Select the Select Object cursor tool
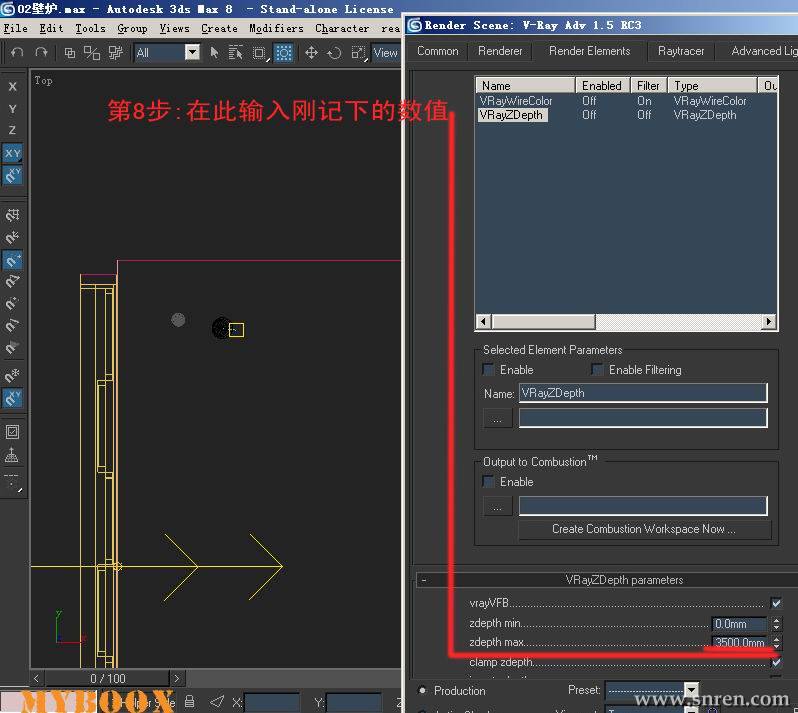Viewport: 798px width, 713px height. pyautogui.click(x=214, y=52)
